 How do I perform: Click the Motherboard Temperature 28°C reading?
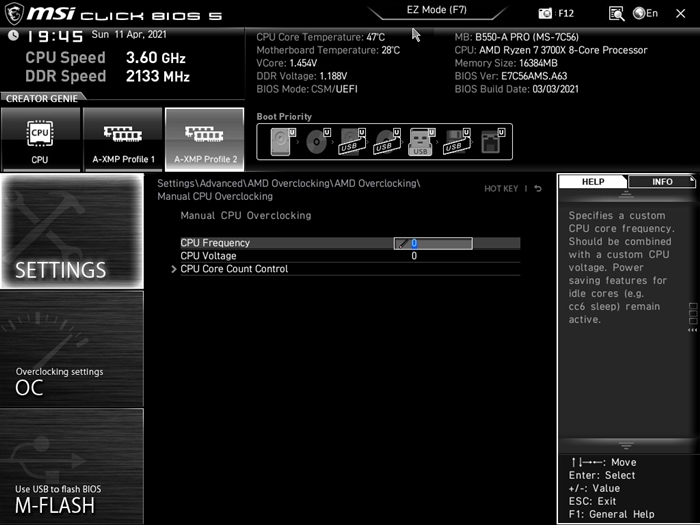tap(328, 50)
